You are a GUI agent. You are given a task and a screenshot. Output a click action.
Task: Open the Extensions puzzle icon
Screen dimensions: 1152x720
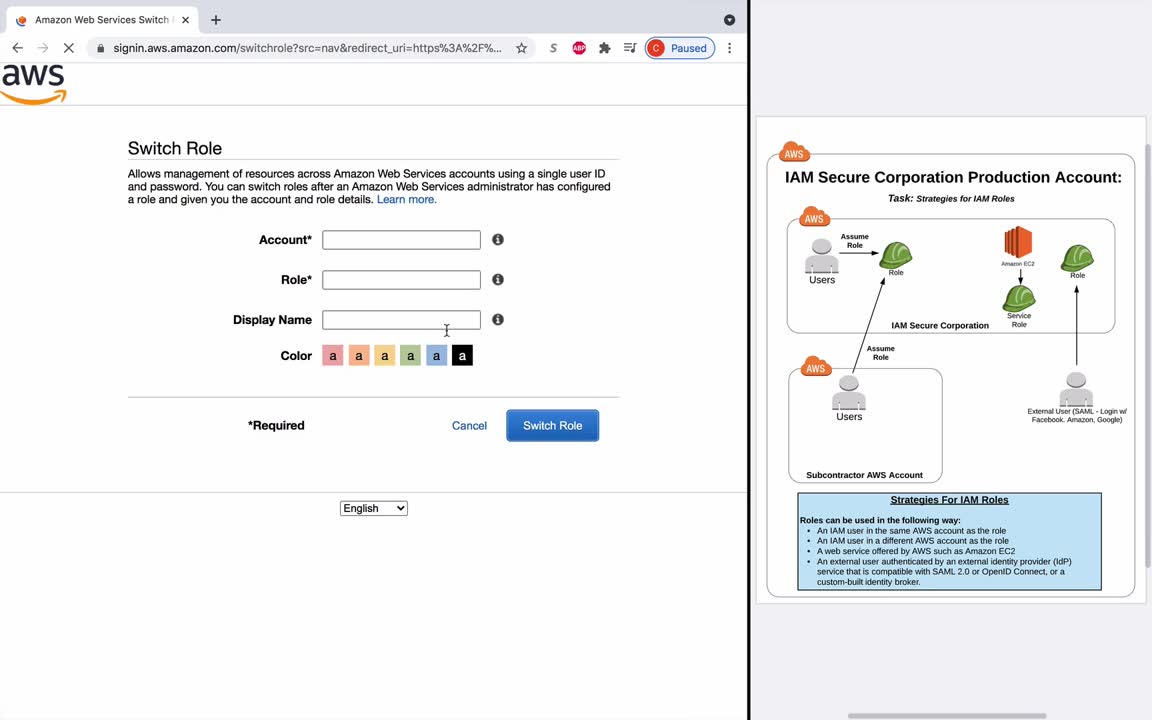click(604, 48)
